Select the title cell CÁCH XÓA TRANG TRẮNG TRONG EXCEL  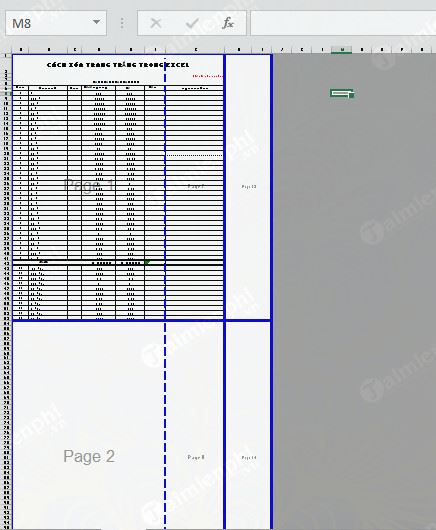click(118, 65)
